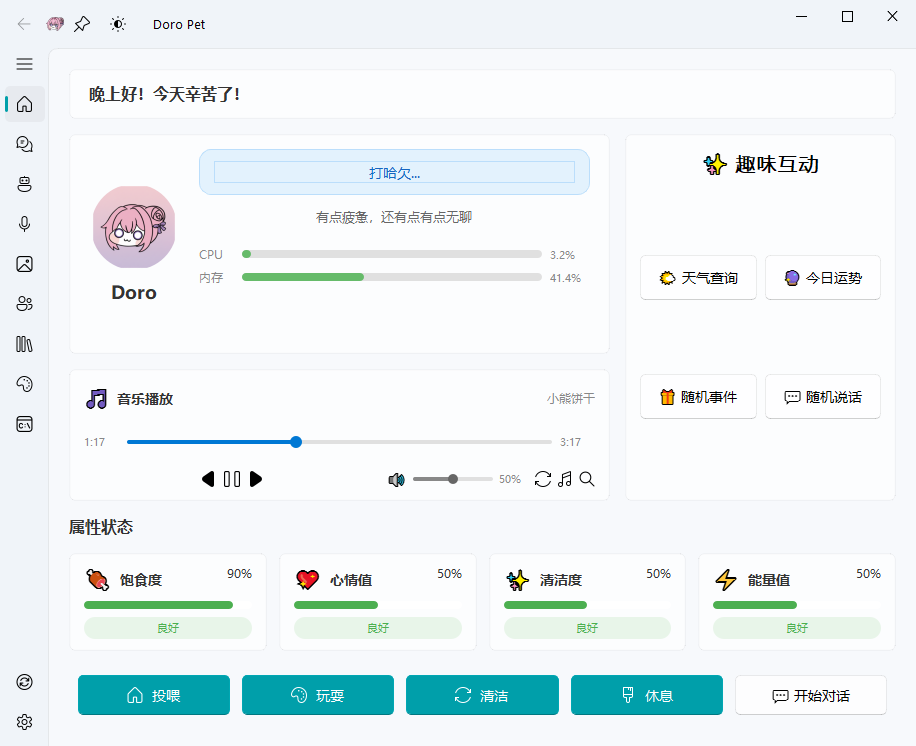
Task: Click the 90% value on 饱食度 card
Action: coord(240,574)
